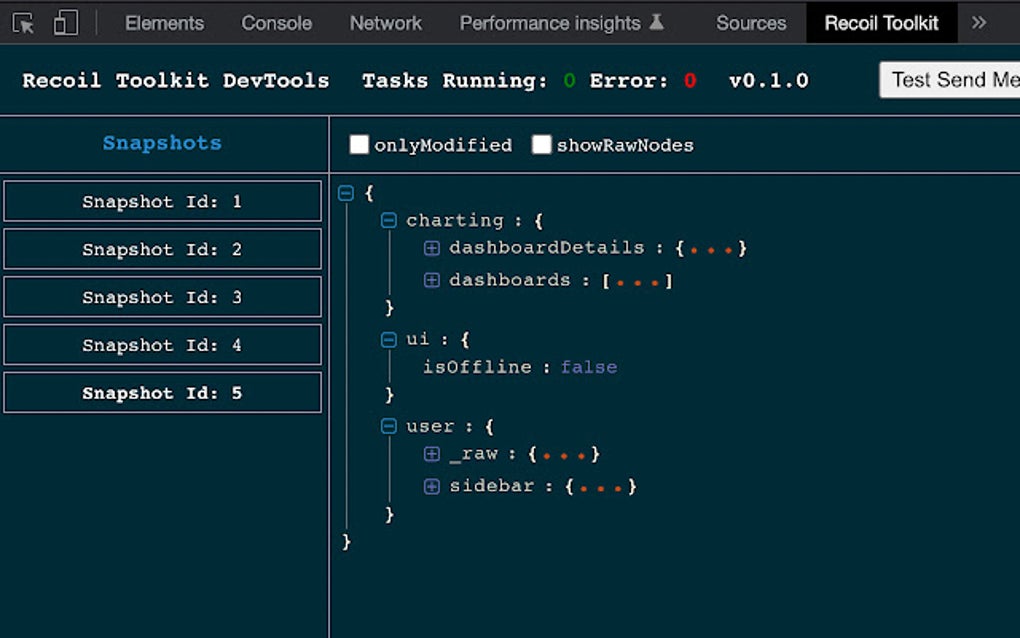Enable the showRawNodes checkbox
Screen dimensions: 1020x638
[542, 144]
